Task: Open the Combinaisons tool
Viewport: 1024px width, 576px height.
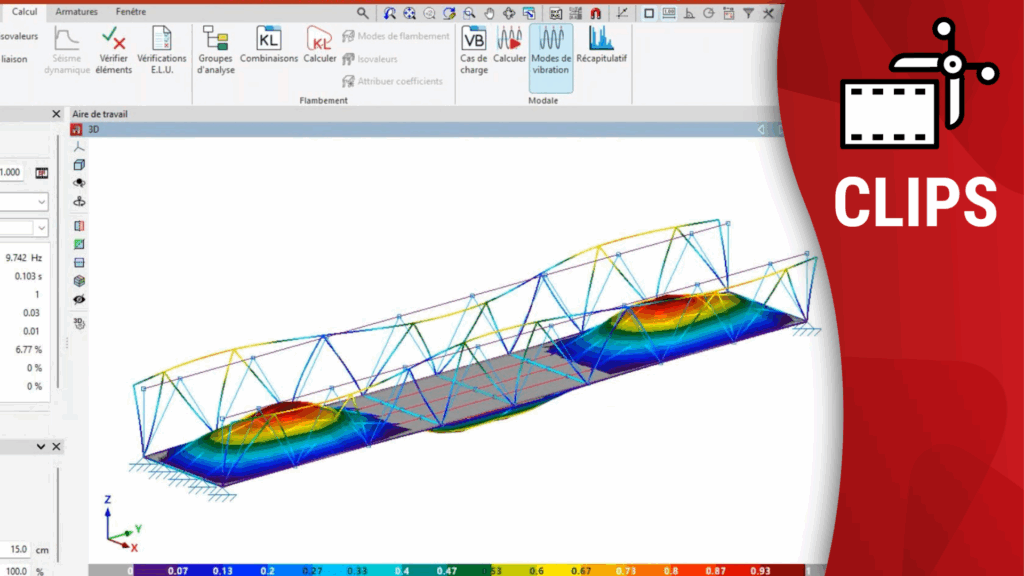Action: point(269,47)
